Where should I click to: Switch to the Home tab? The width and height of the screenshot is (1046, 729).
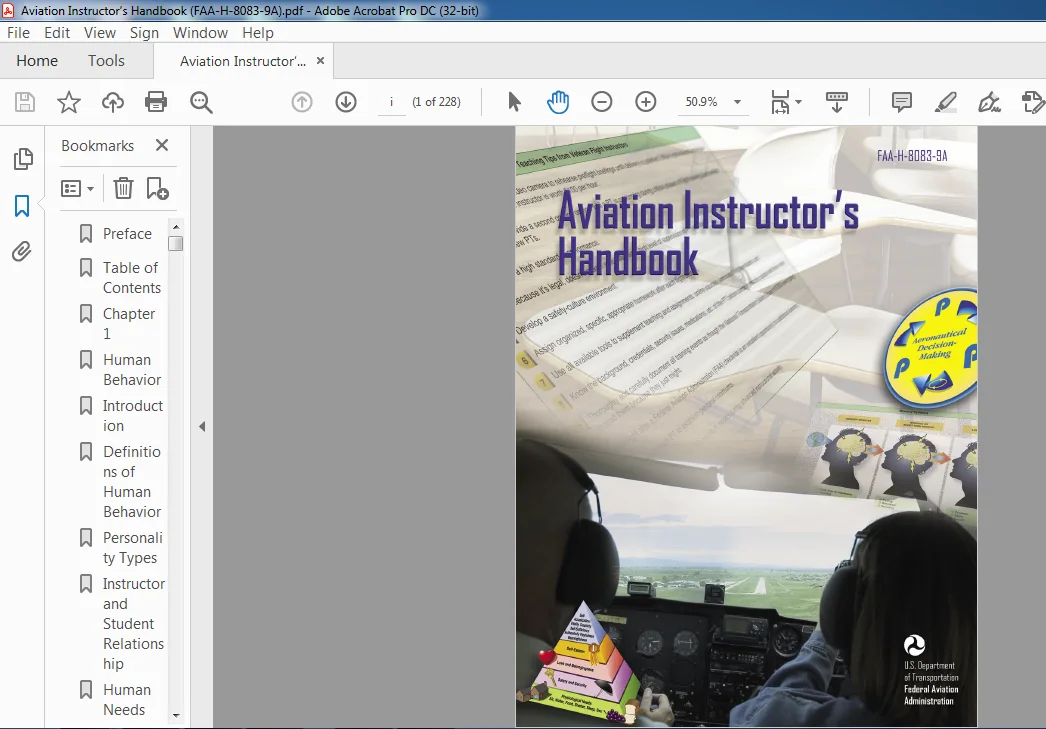tap(37, 61)
